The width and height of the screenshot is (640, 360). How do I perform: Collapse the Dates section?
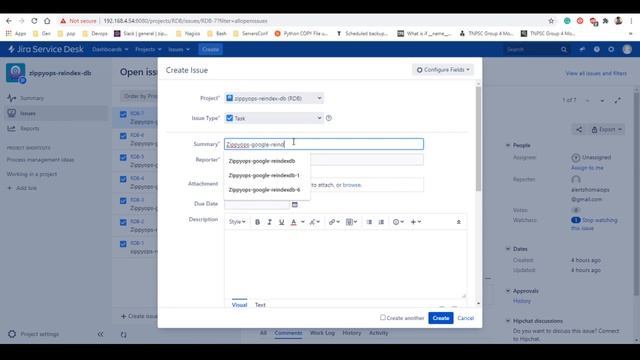click(x=508, y=249)
